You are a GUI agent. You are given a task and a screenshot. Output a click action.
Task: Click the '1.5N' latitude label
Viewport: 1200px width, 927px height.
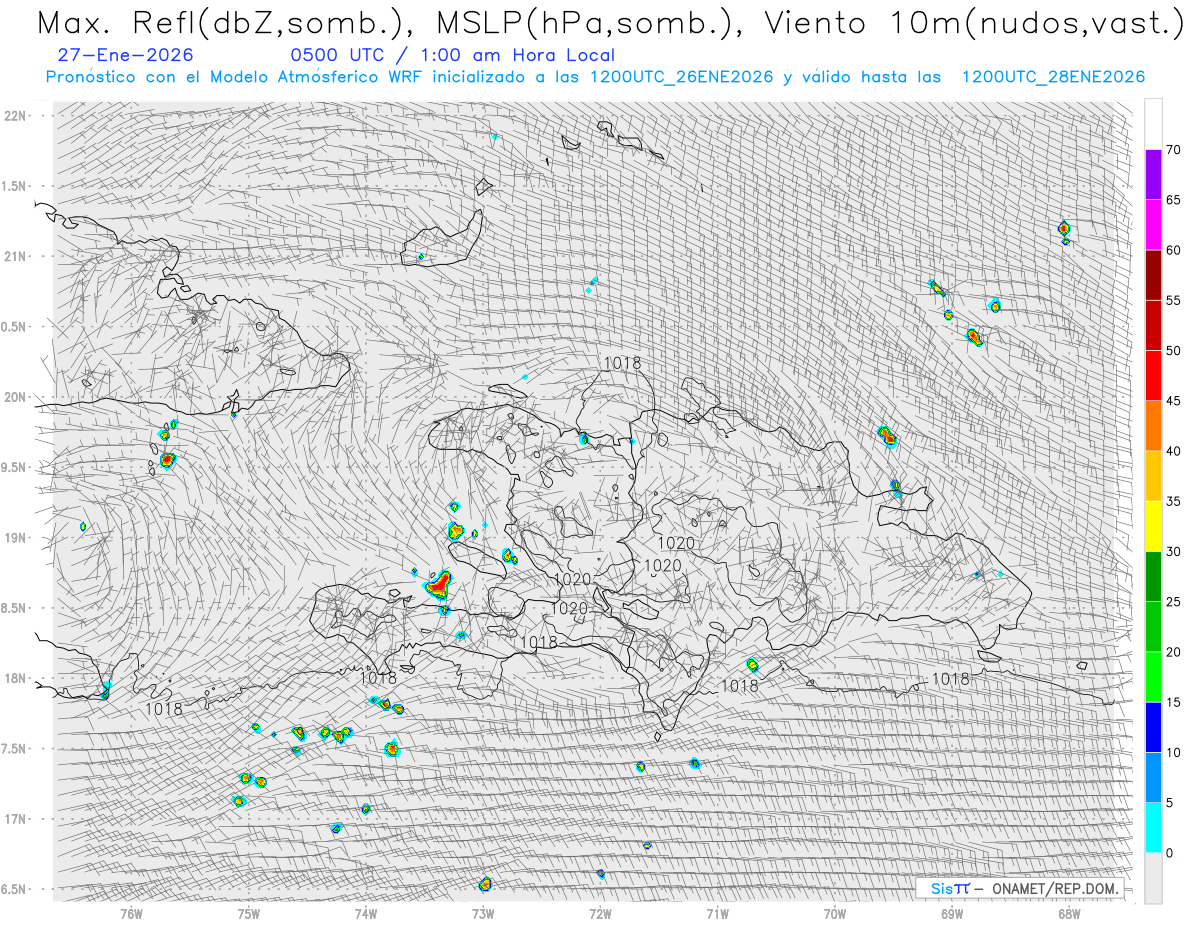[x=15, y=186]
